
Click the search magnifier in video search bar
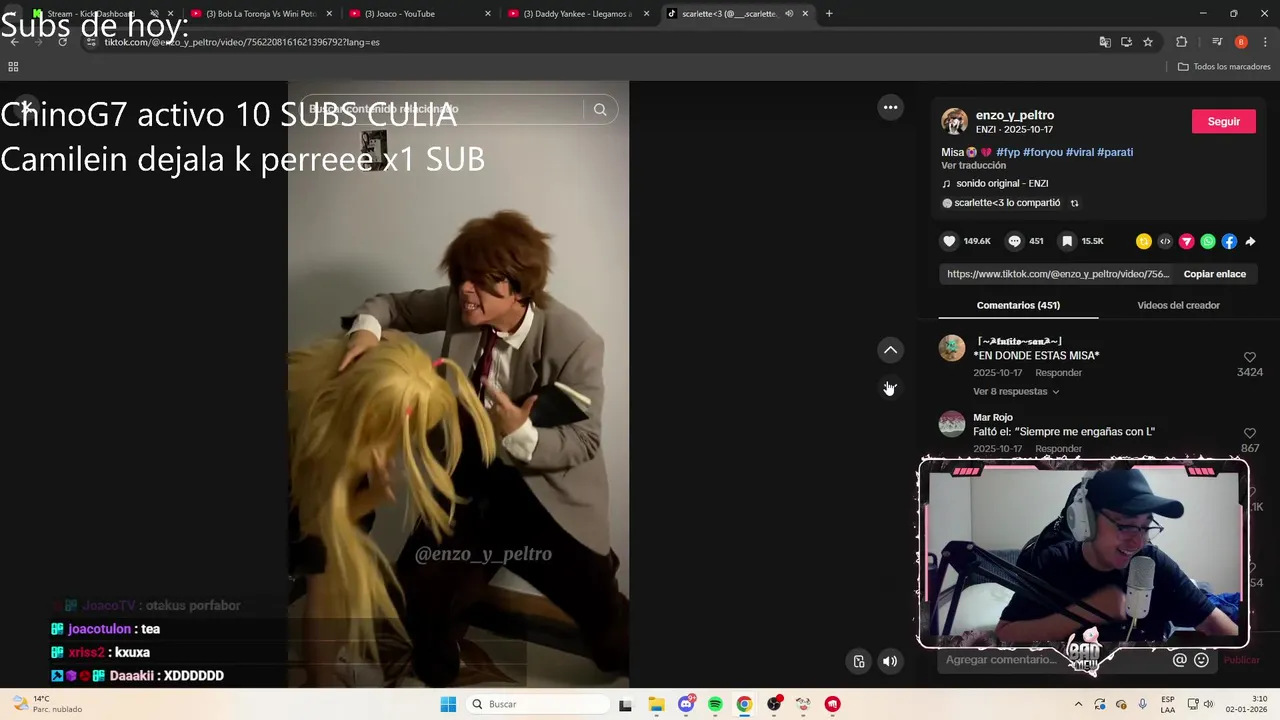[x=600, y=110]
